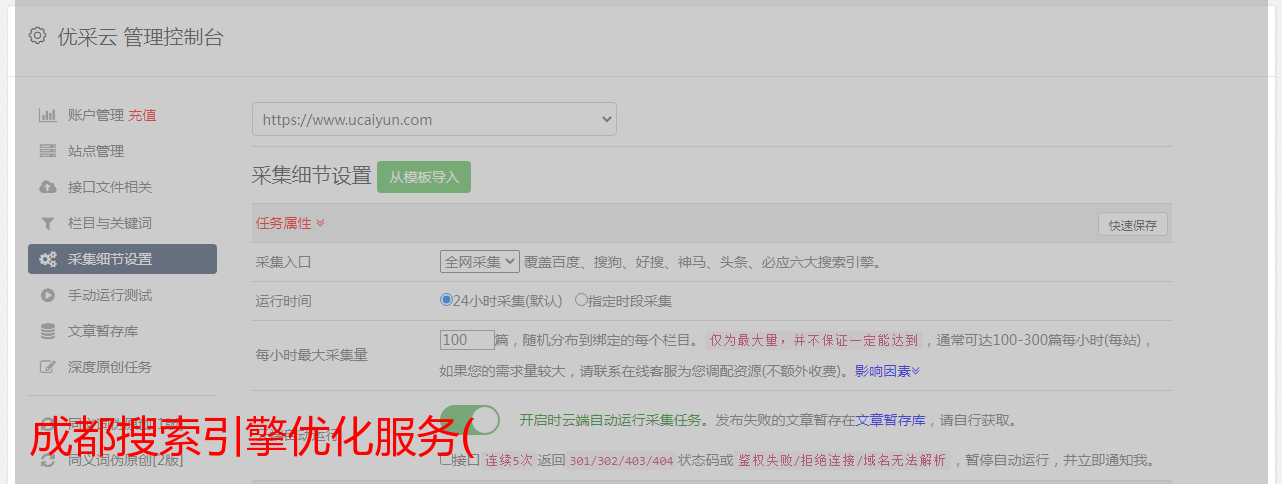Go to 文章暂存库 sidebar item
The width and height of the screenshot is (1282, 484).
click(x=103, y=331)
